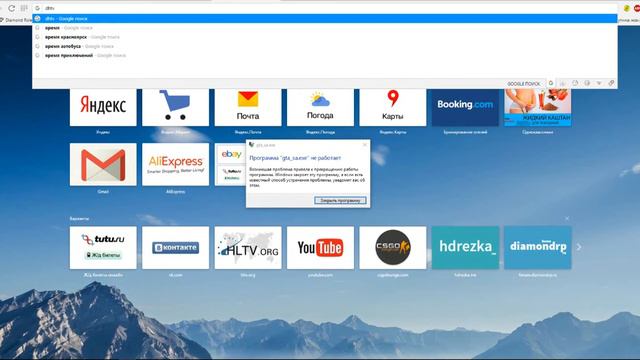Open the diamondrp suggestion tile
The width and height of the screenshot is (640, 360).
538,248
